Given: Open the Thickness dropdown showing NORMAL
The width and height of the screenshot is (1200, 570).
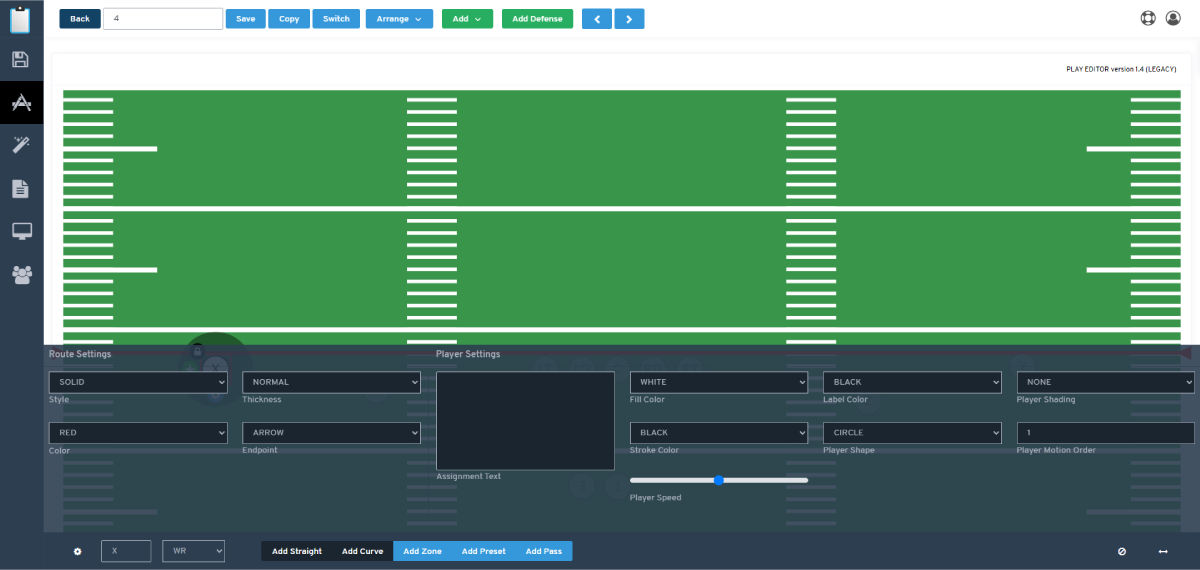Looking at the screenshot, I should point(331,382).
